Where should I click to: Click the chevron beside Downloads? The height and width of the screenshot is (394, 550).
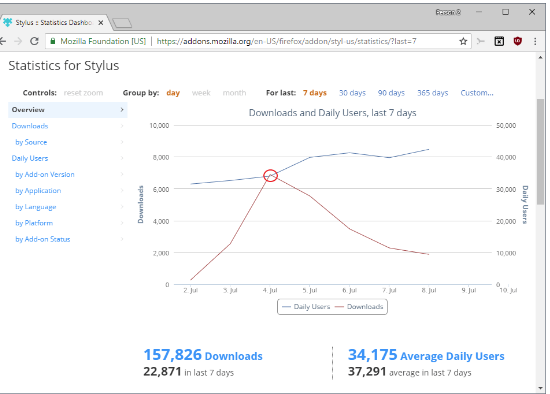pos(122,126)
